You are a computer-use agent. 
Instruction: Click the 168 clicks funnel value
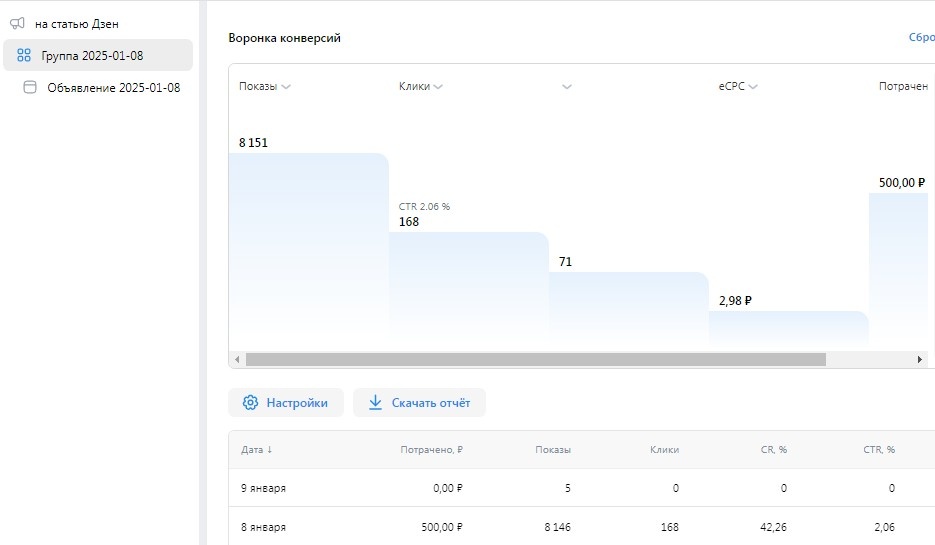pyautogui.click(x=409, y=222)
